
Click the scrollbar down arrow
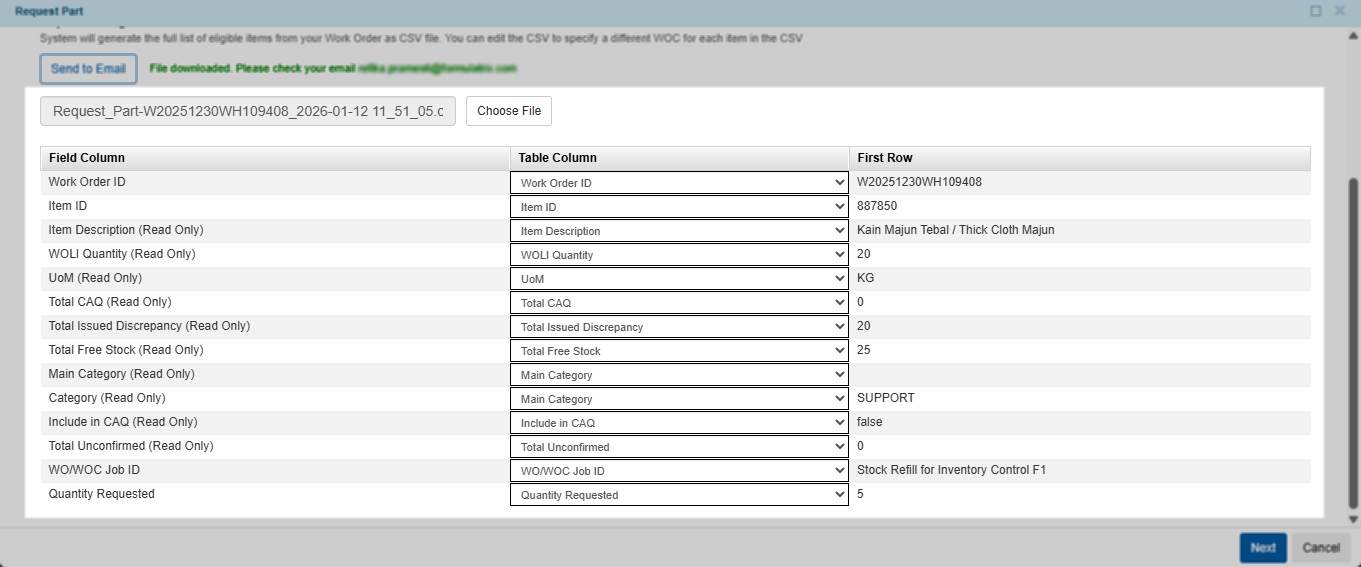(1354, 519)
